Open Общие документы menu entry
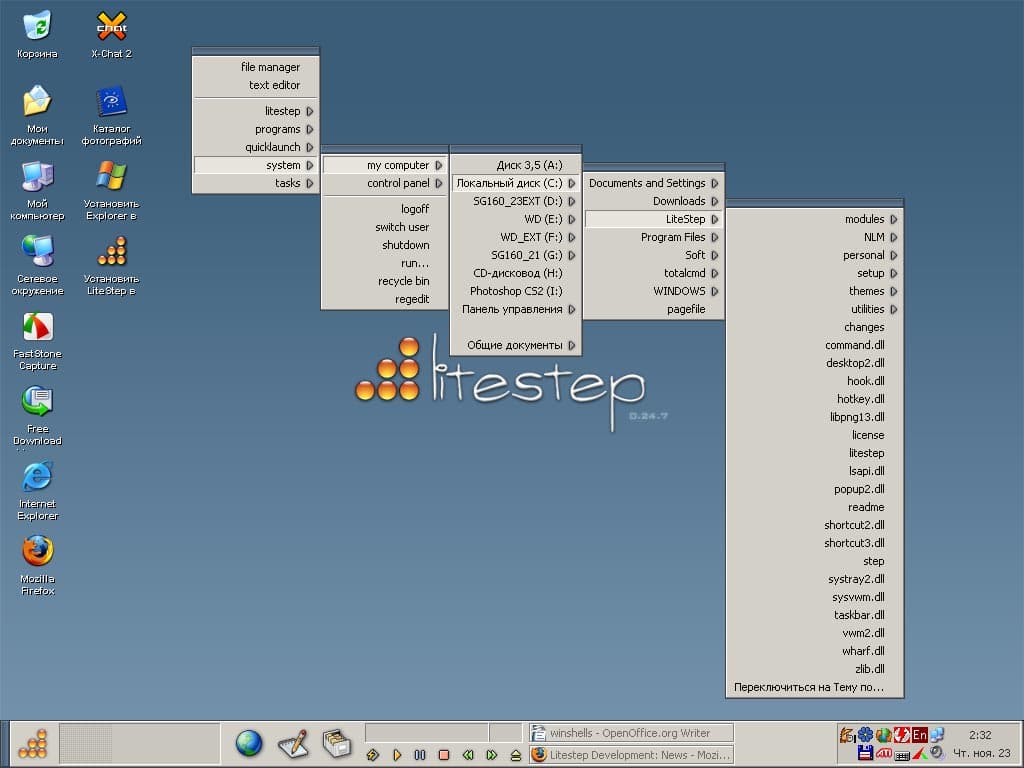1024x768 pixels. pyautogui.click(x=515, y=345)
